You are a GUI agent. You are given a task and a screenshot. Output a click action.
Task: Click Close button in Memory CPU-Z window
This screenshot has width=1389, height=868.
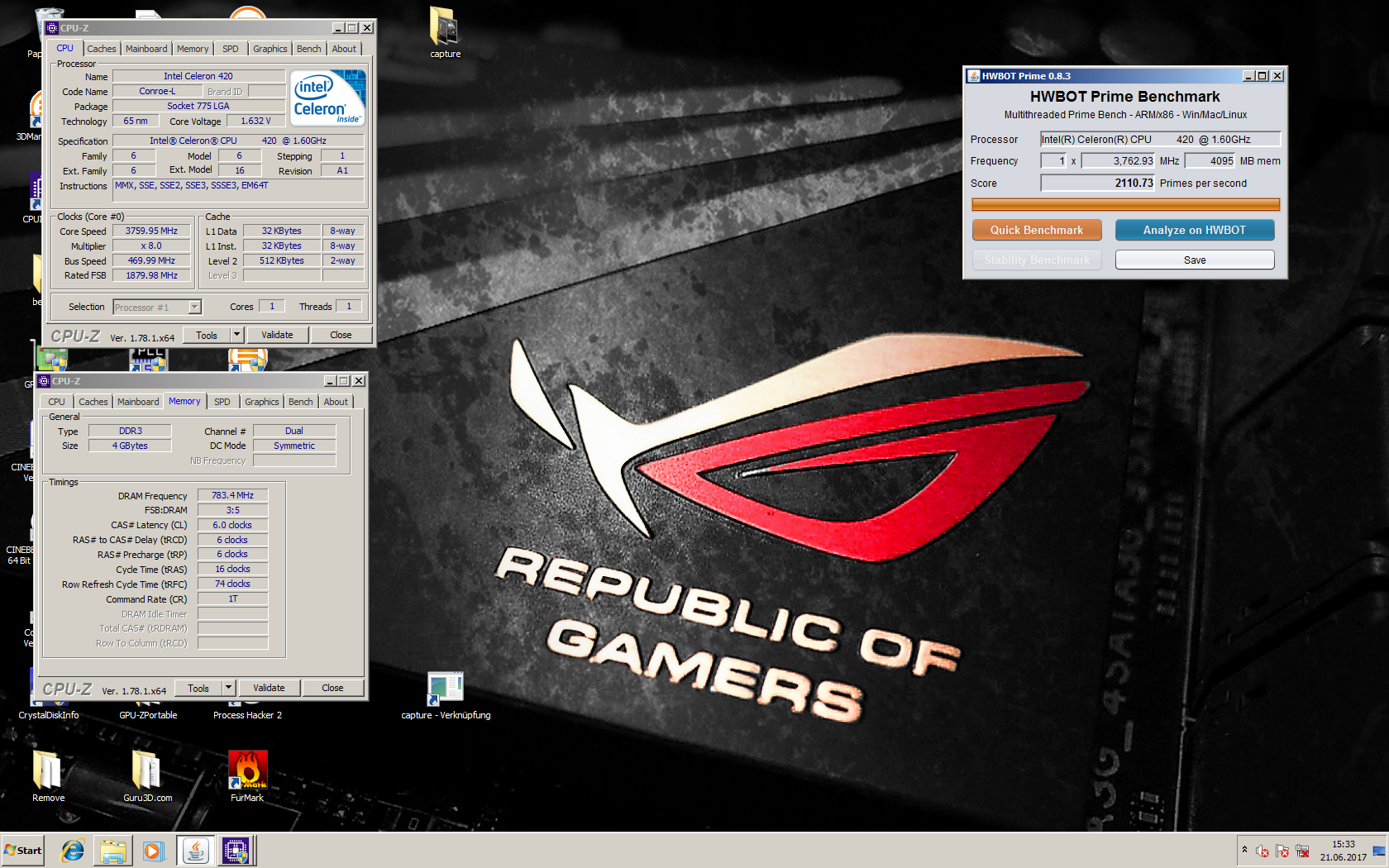(x=332, y=688)
